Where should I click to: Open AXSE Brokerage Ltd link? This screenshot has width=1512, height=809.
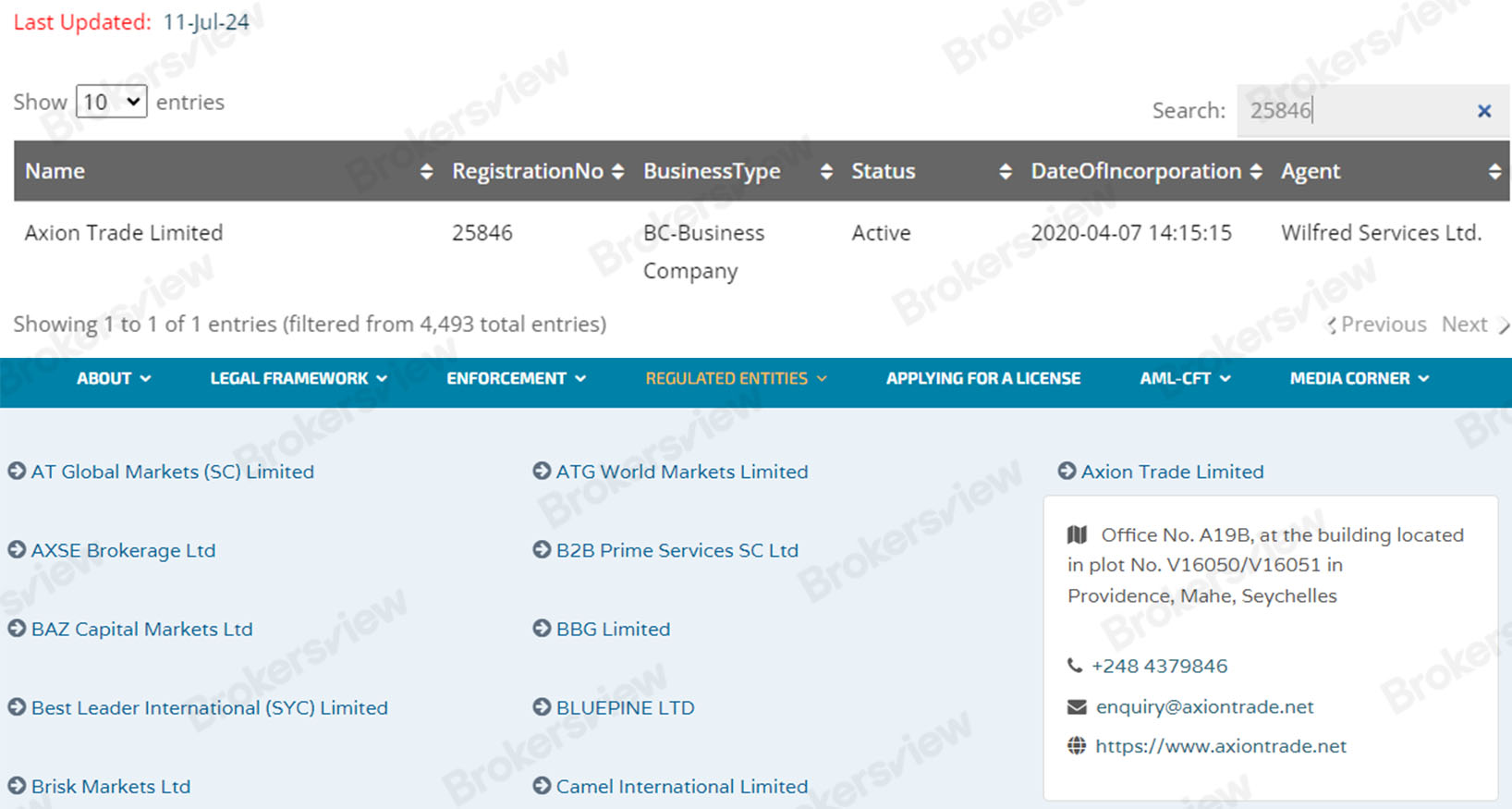pos(123,550)
